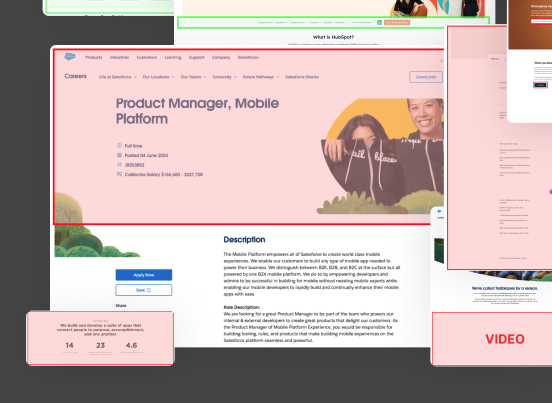Expand the Our Teams dropdown
The image size is (552, 403).
(193, 77)
